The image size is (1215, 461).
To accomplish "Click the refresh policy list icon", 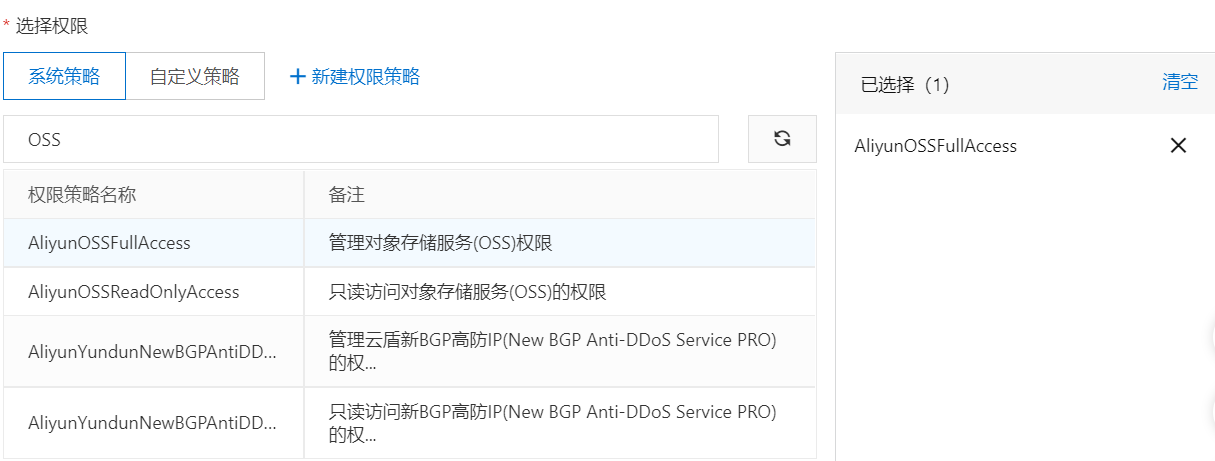I will coord(782,139).
